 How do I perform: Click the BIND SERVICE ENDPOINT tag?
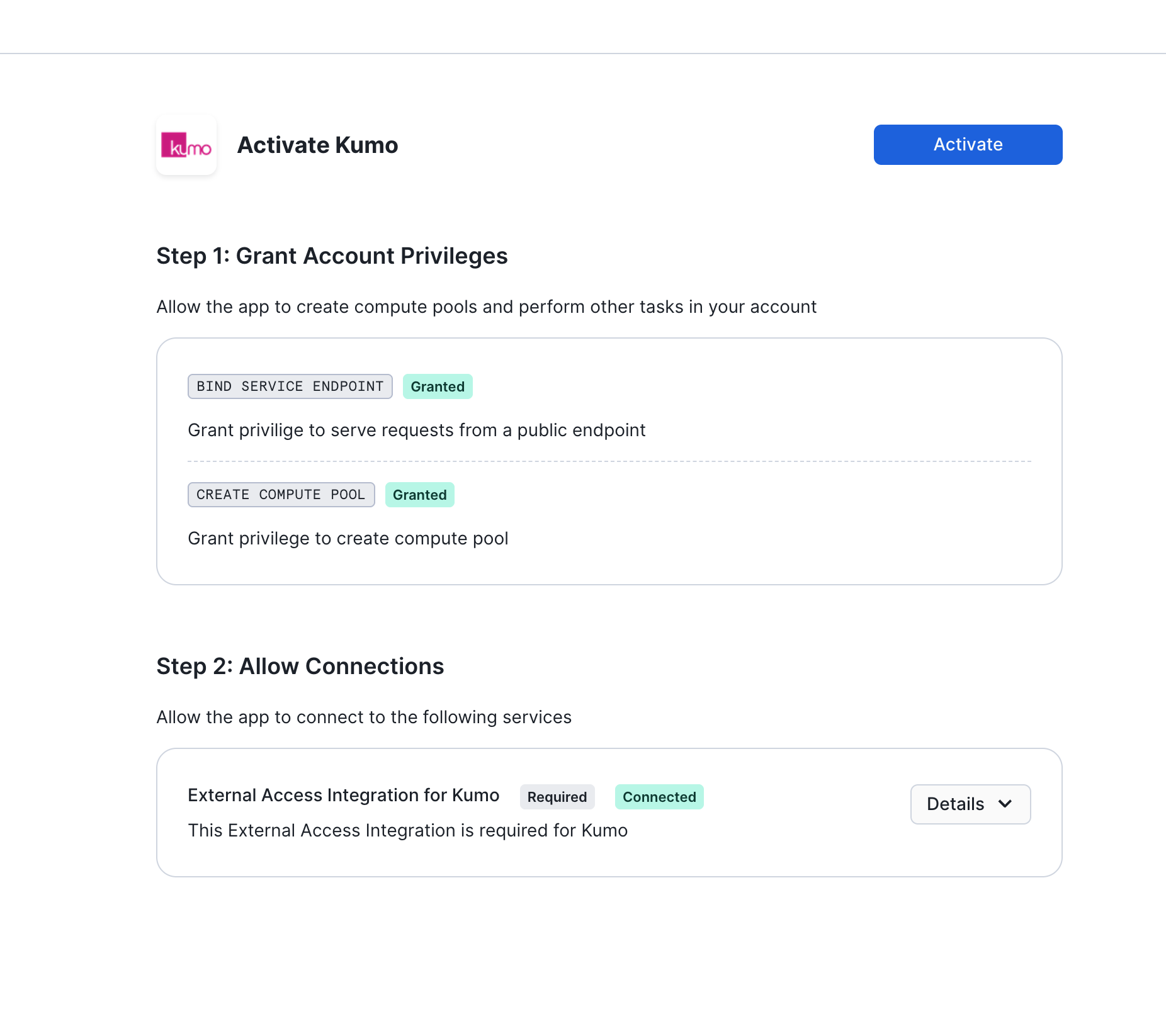pyautogui.click(x=290, y=386)
